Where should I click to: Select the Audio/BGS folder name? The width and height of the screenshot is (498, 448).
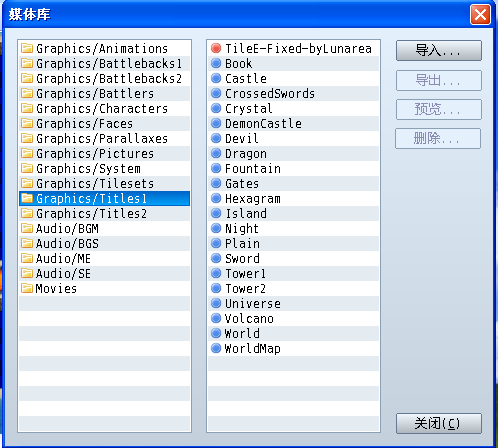pos(67,244)
